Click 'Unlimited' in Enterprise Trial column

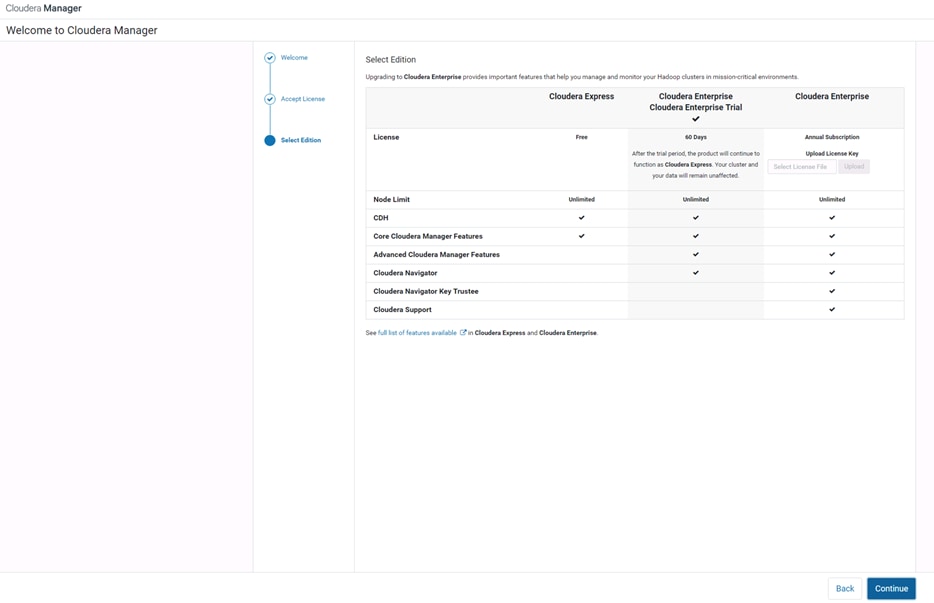696,200
